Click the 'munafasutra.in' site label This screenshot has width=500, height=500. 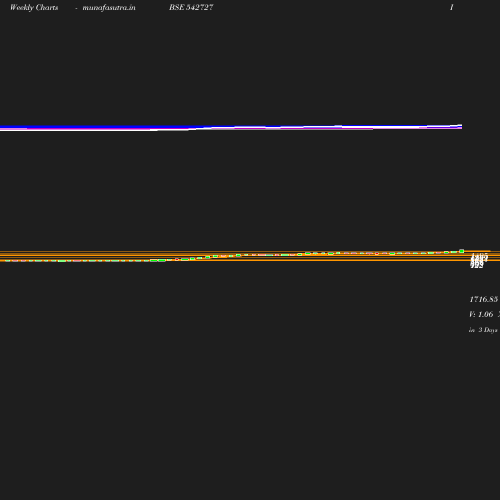click(x=109, y=8)
